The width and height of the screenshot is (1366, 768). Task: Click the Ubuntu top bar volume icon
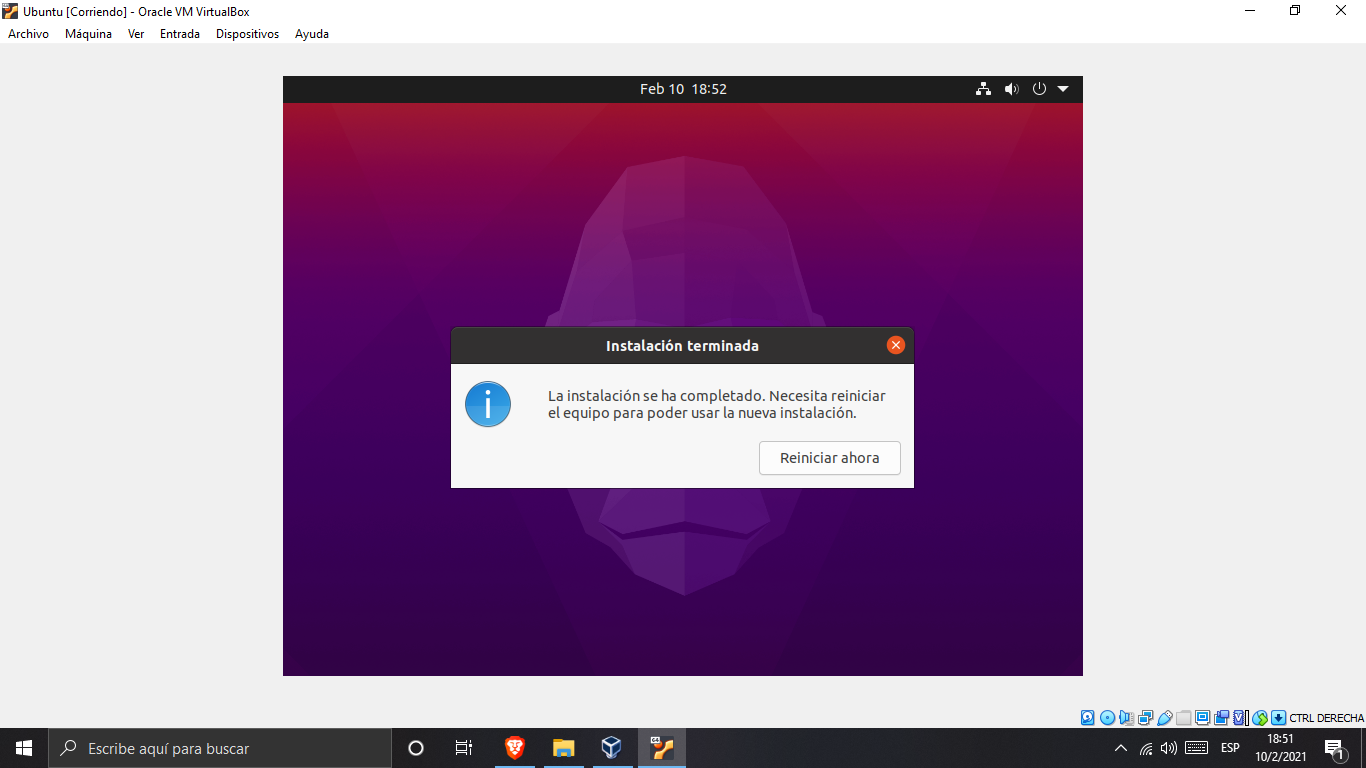(x=1011, y=89)
